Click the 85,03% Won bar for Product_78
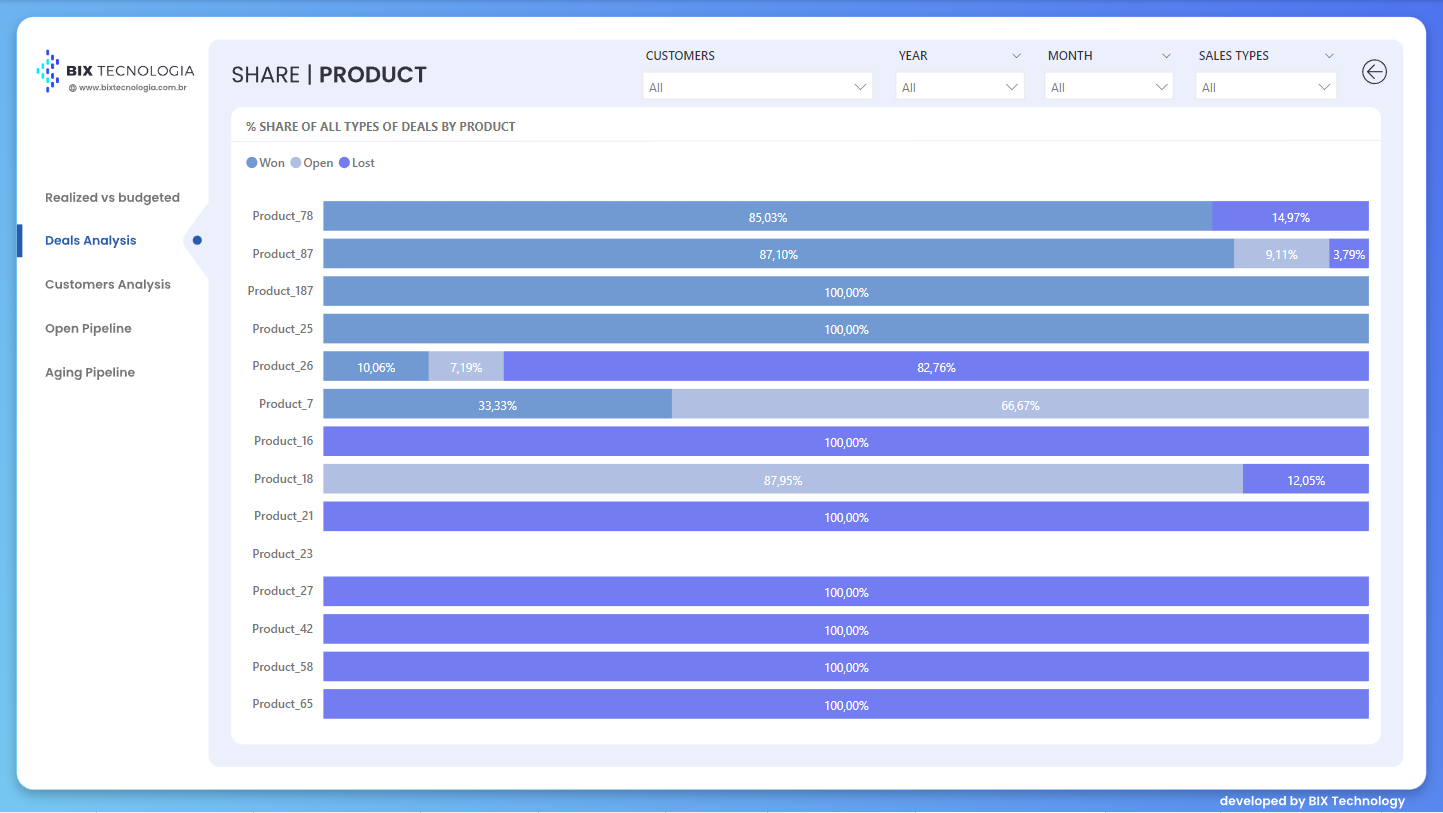The height and width of the screenshot is (813, 1443). 768,216
